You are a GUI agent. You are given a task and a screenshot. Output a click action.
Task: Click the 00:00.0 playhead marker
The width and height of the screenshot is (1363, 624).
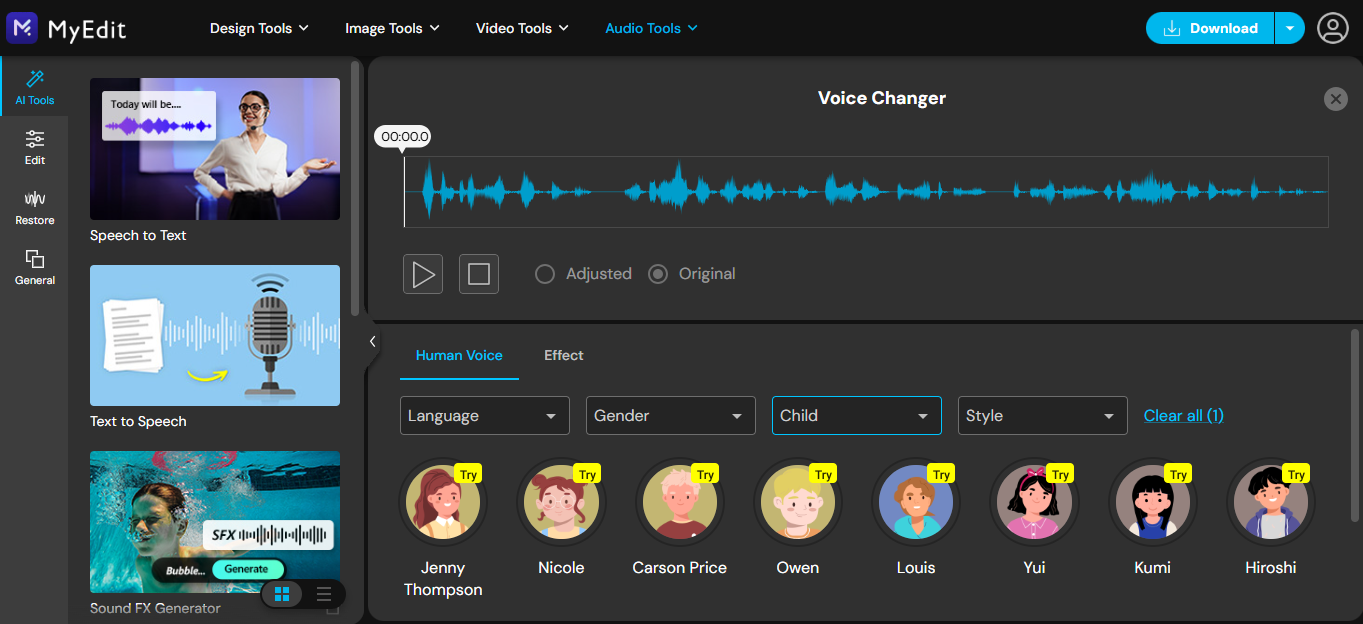(x=402, y=137)
